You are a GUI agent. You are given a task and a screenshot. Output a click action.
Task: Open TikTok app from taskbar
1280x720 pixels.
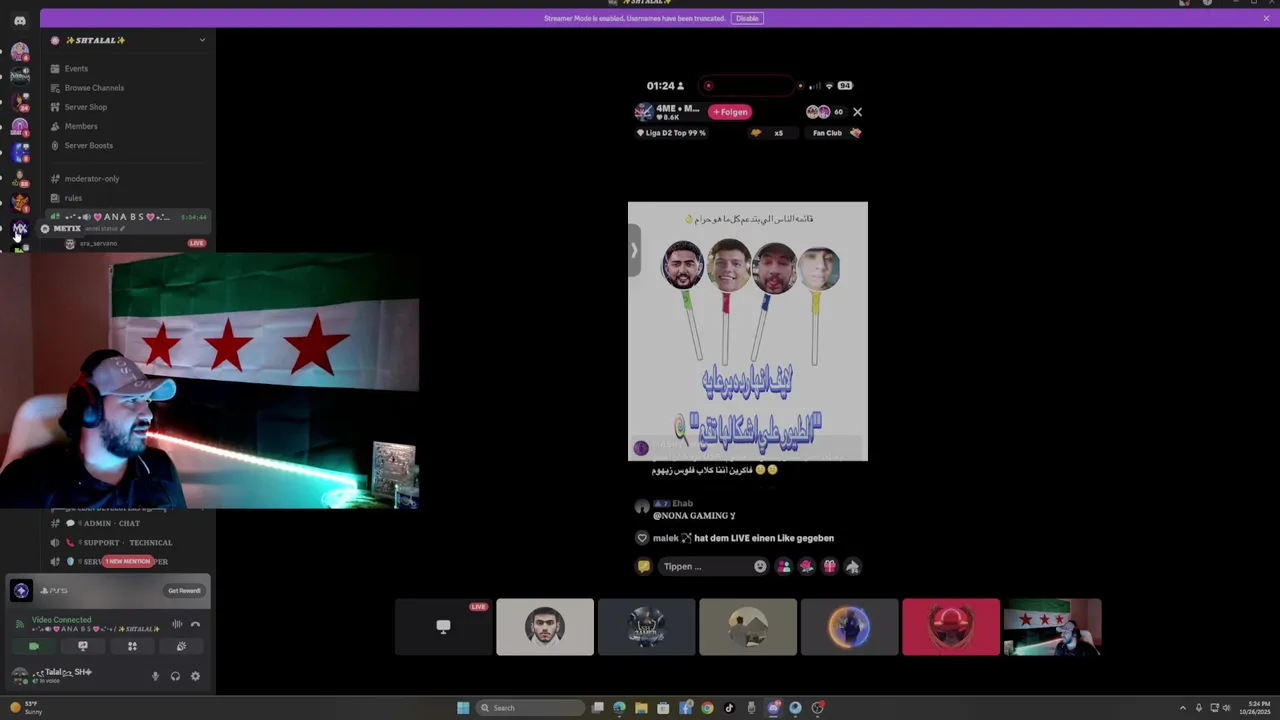(729, 708)
